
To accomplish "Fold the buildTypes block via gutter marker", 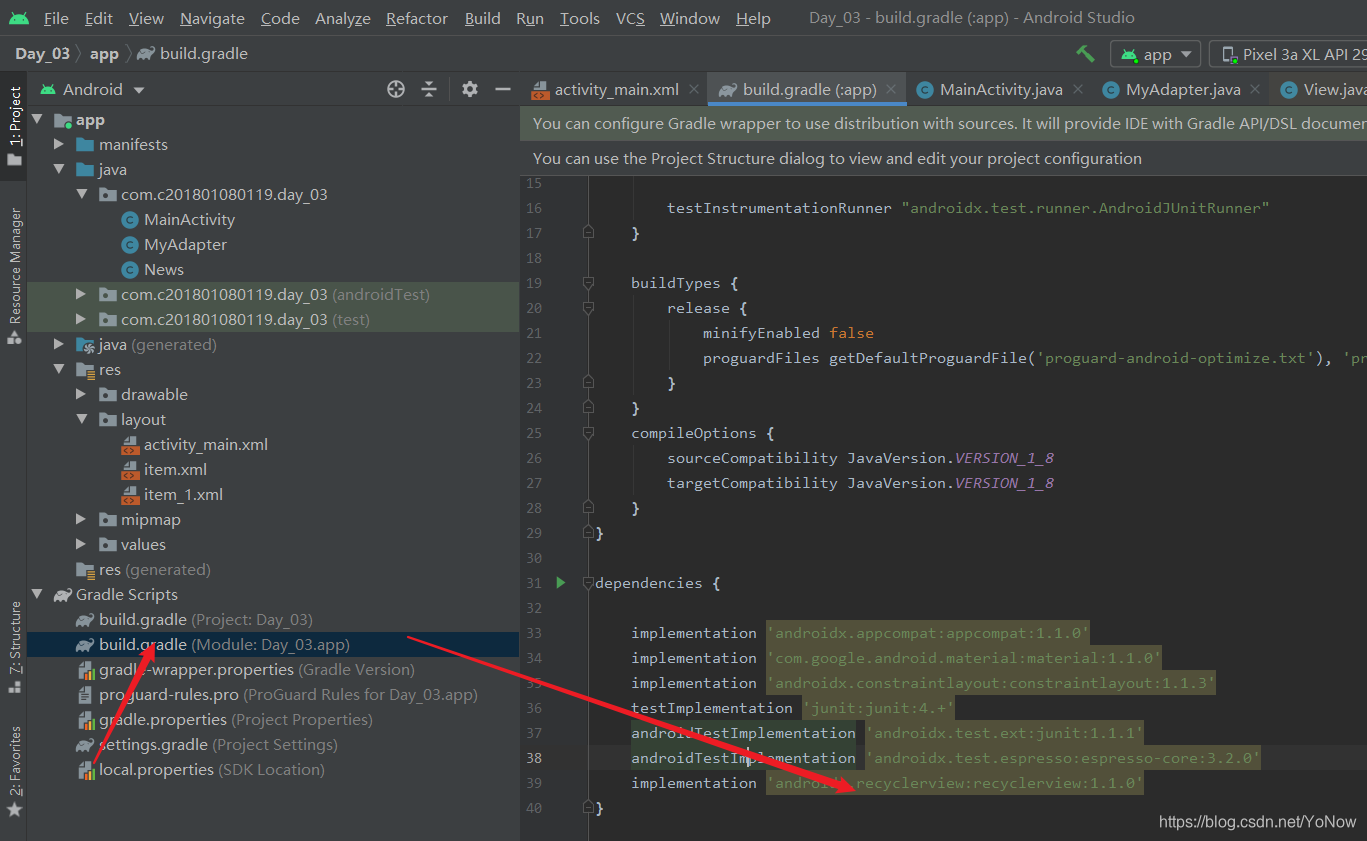I will click(x=588, y=283).
